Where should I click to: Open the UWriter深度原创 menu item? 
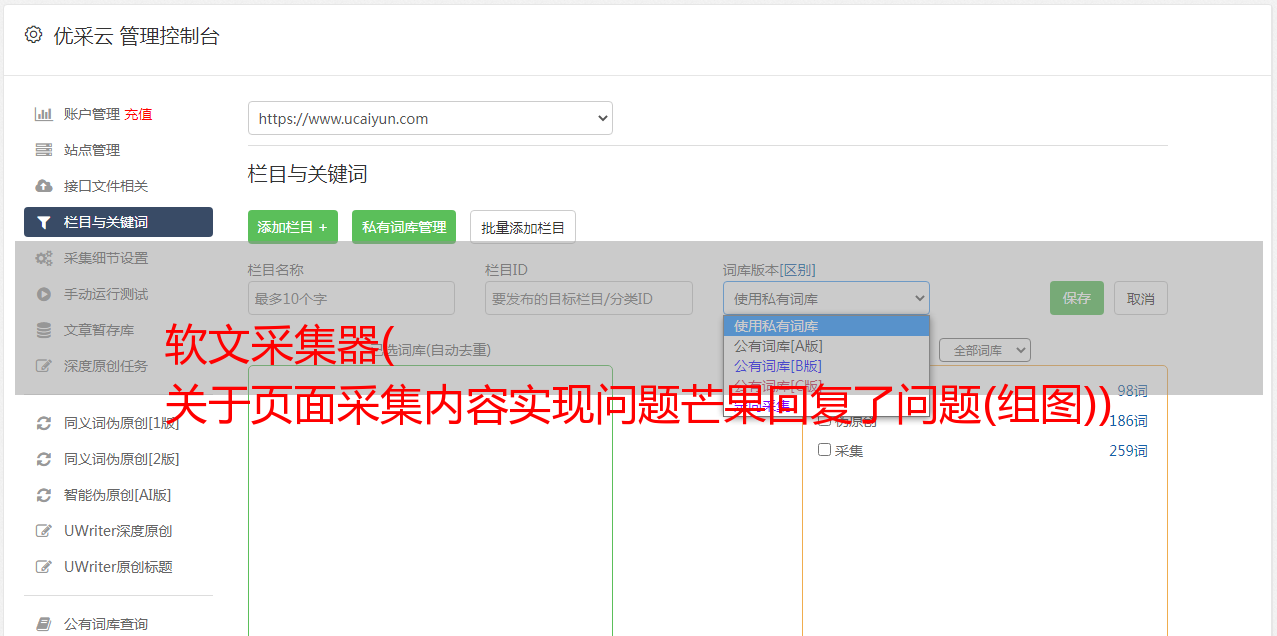pyautogui.click(x=118, y=531)
